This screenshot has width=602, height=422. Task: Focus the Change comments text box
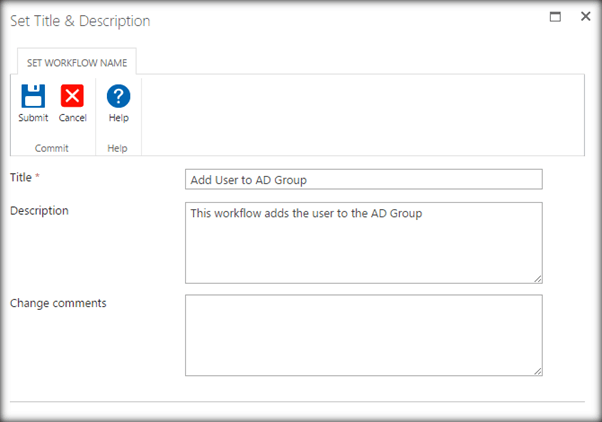click(363, 335)
